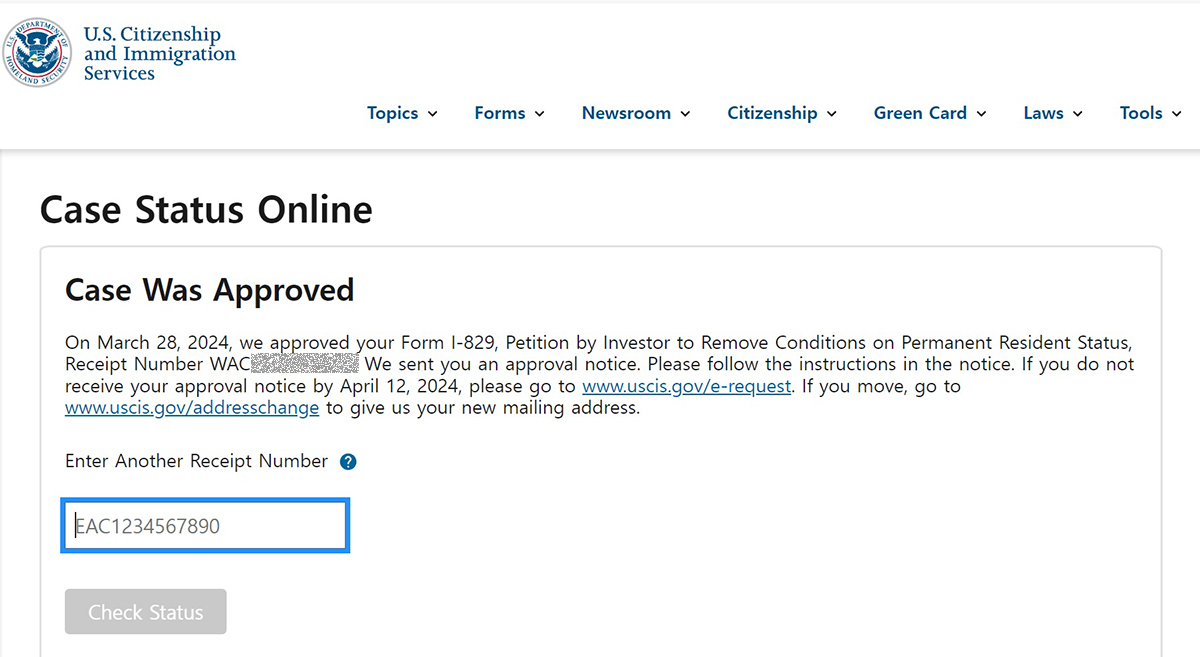The width and height of the screenshot is (1200, 657).
Task: Click the U.S. Citizenship and Immigration Services wordmark
Action: click(x=160, y=54)
